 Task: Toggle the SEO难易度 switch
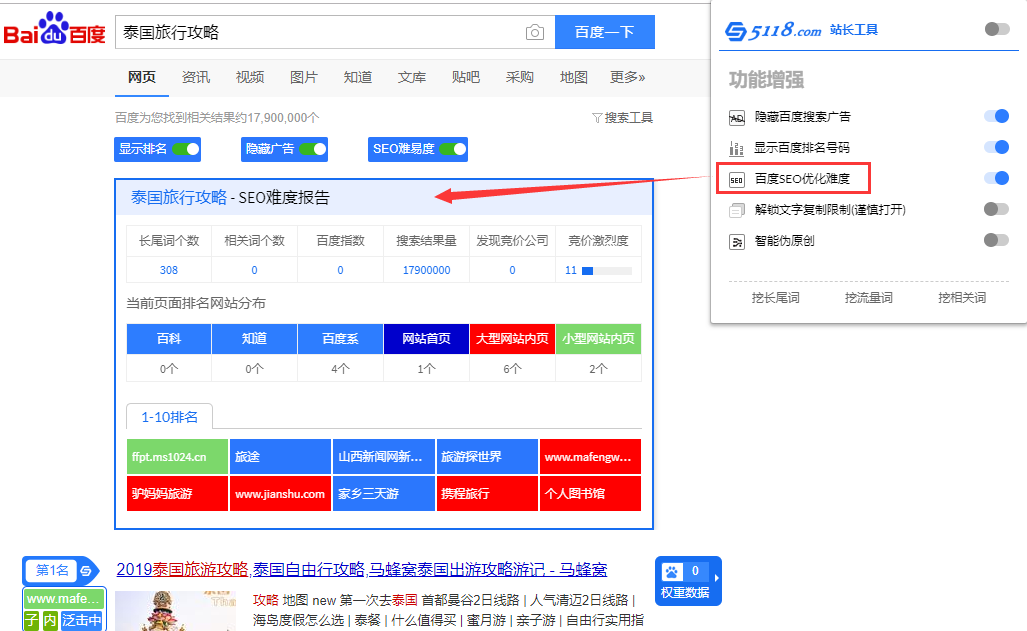coord(453,149)
